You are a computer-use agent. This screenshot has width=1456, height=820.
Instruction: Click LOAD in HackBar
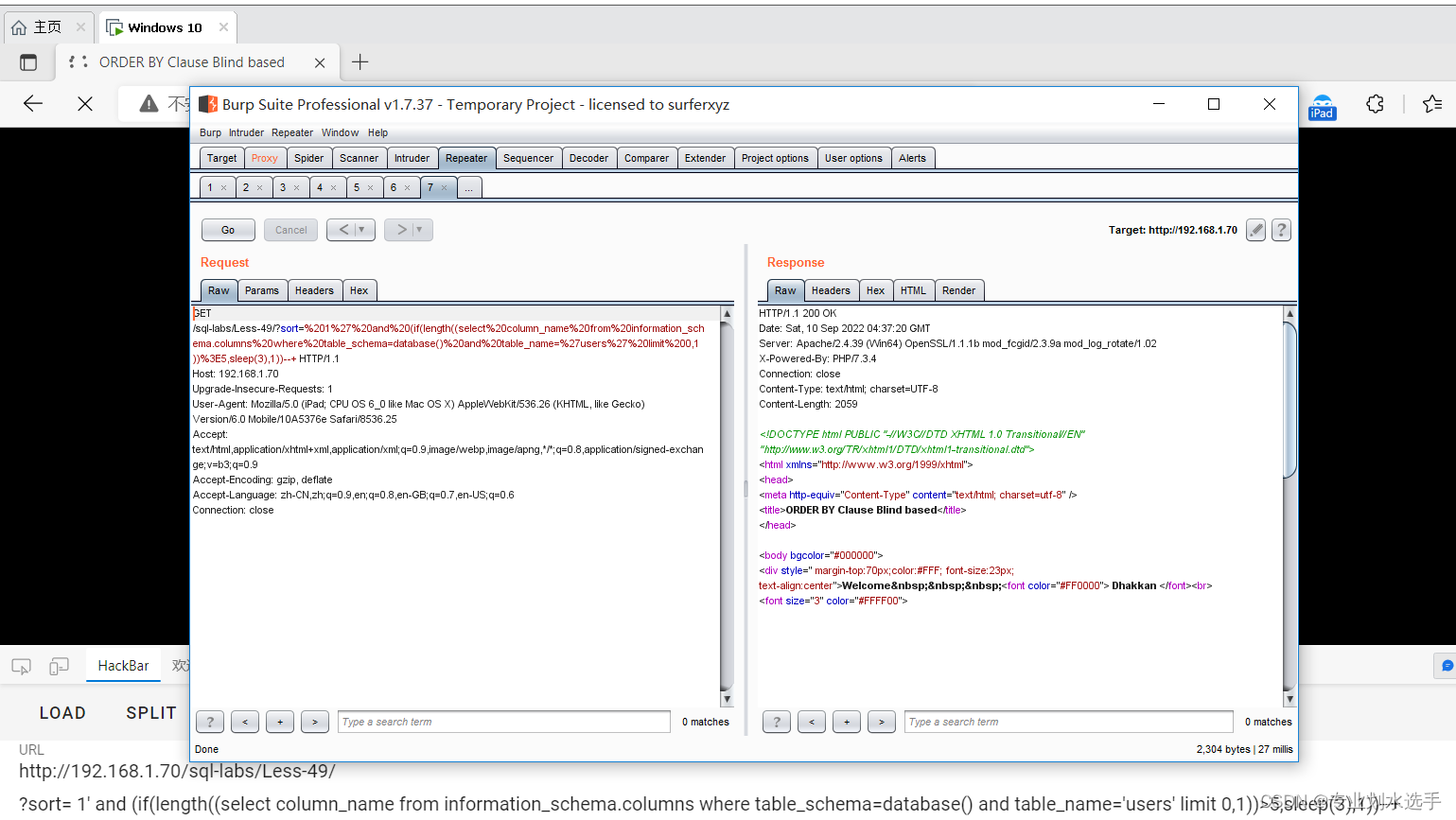62,713
